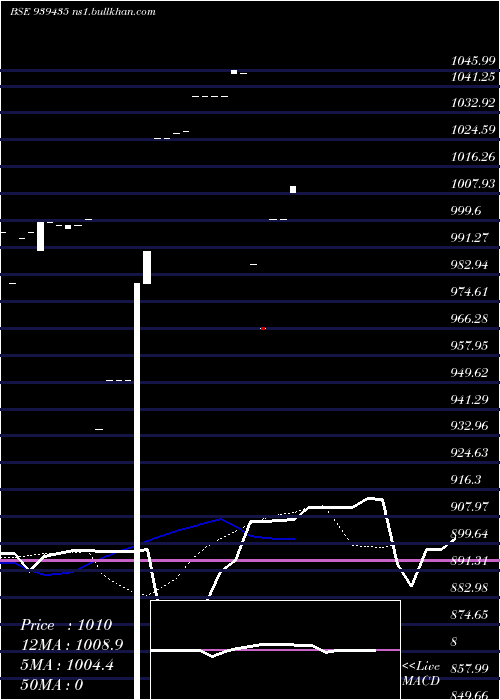The height and width of the screenshot is (700, 500).
Task: Click the 957.95 price axis label
Action: (469, 346)
